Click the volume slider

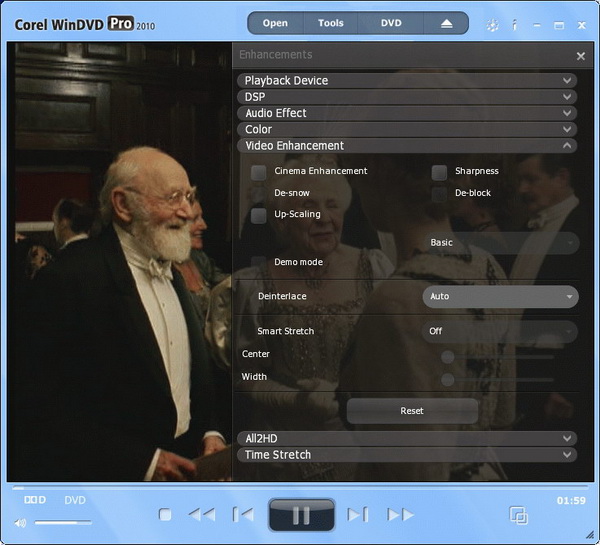(x=63, y=522)
